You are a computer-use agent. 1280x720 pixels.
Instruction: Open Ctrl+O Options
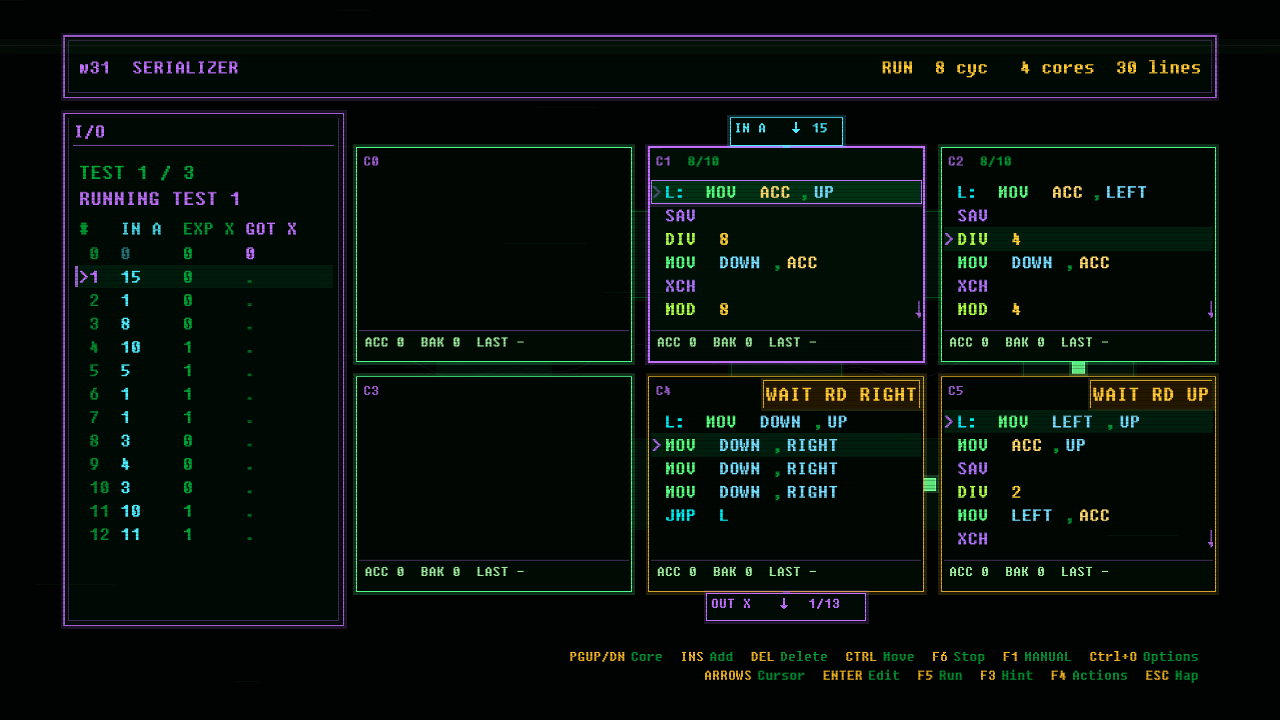(x=1144, y=657)
